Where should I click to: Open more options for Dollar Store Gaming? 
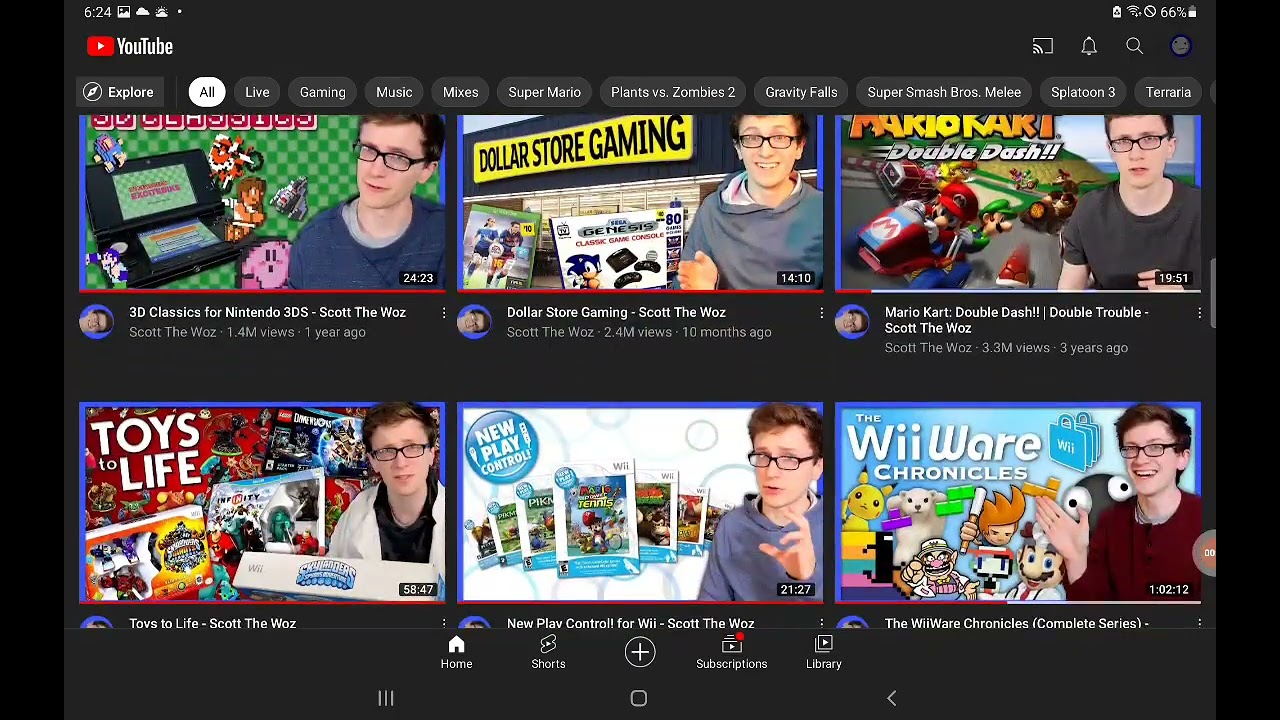[x=821, y=314]
